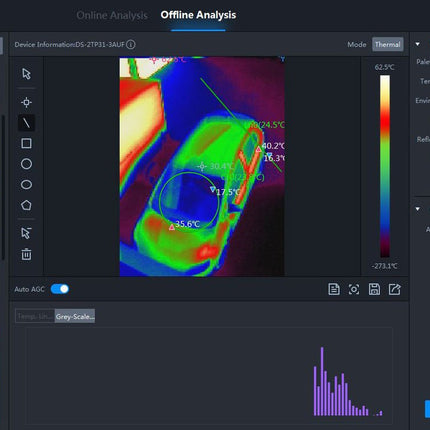This screenshot has width=430, height=430.
Task: Select the point measurement crosshair tool
Action: tap(26, 102)
